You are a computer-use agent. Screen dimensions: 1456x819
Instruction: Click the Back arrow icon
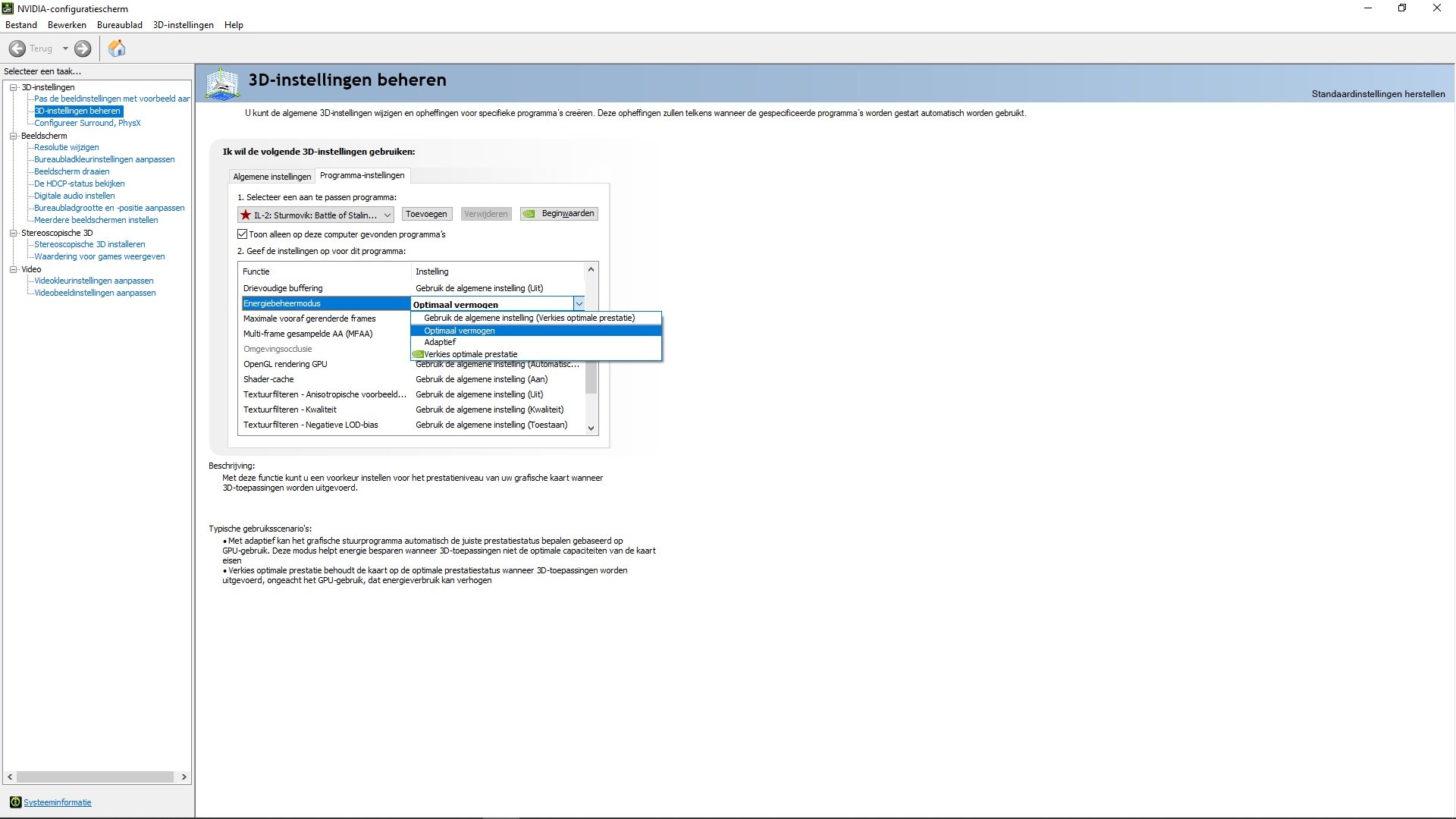17,49
